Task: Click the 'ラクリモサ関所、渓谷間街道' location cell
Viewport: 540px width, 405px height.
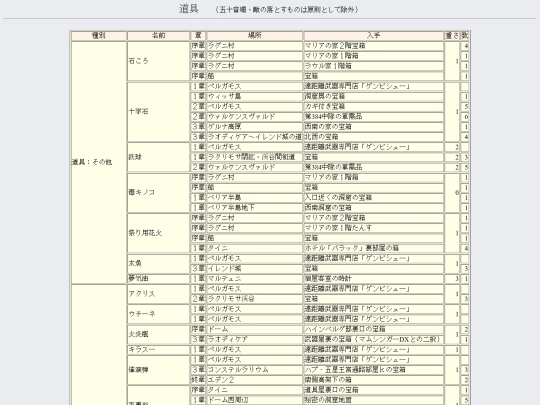Action: coord(255,157)
